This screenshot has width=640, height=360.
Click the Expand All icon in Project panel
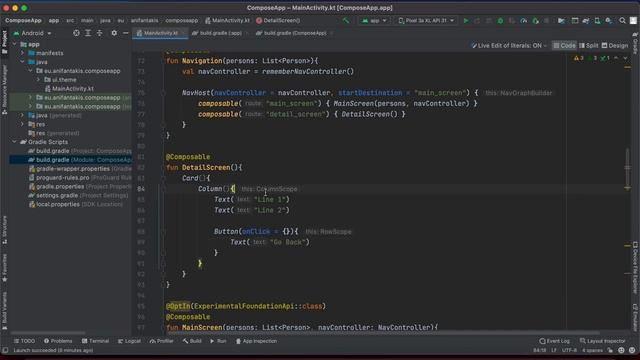(88, 33)
